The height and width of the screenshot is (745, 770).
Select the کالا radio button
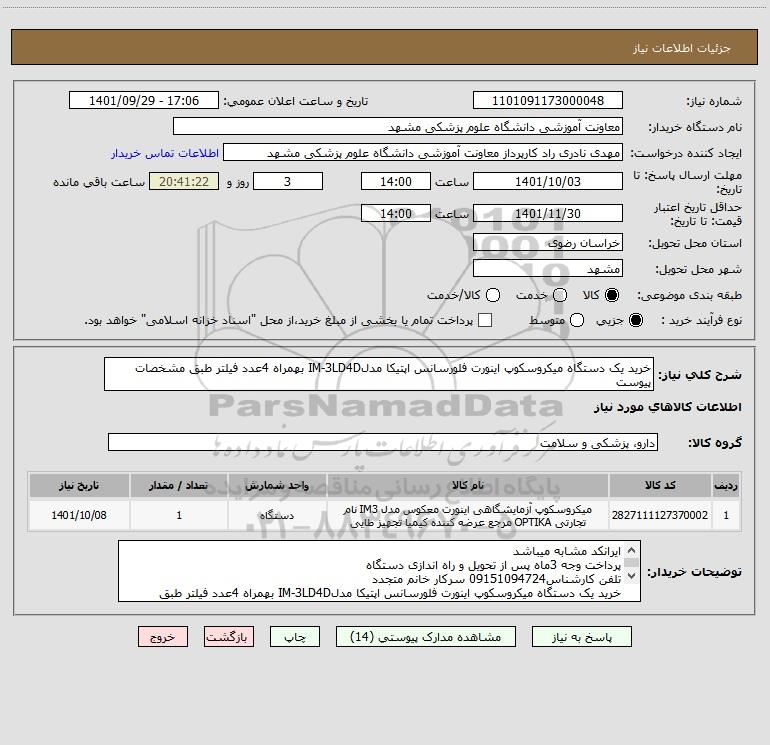612,295
